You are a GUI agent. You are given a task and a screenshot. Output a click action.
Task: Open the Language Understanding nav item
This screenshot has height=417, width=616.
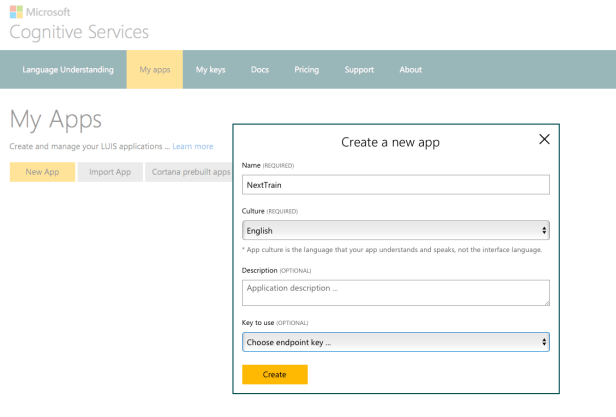click(68, 70)
